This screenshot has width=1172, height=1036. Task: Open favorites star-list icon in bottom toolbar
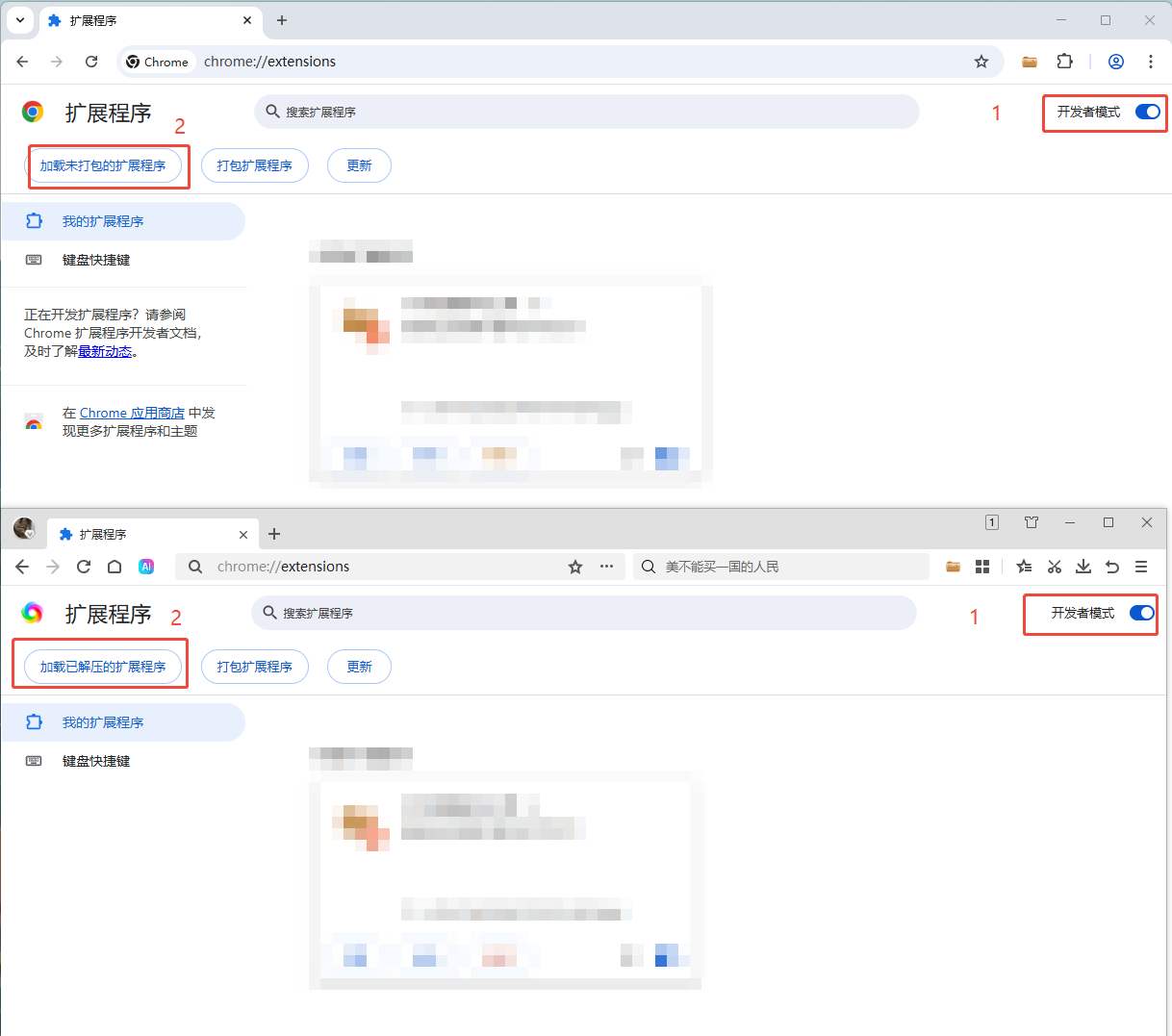[x=1024, y=567]
